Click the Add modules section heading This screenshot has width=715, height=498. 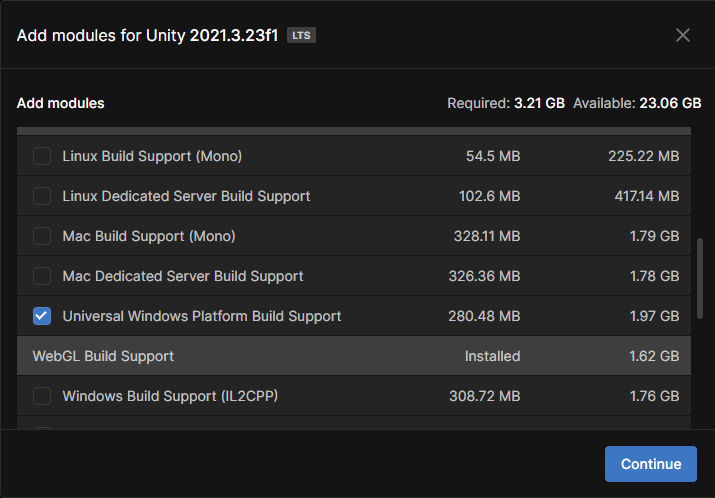tap(61, 103)
